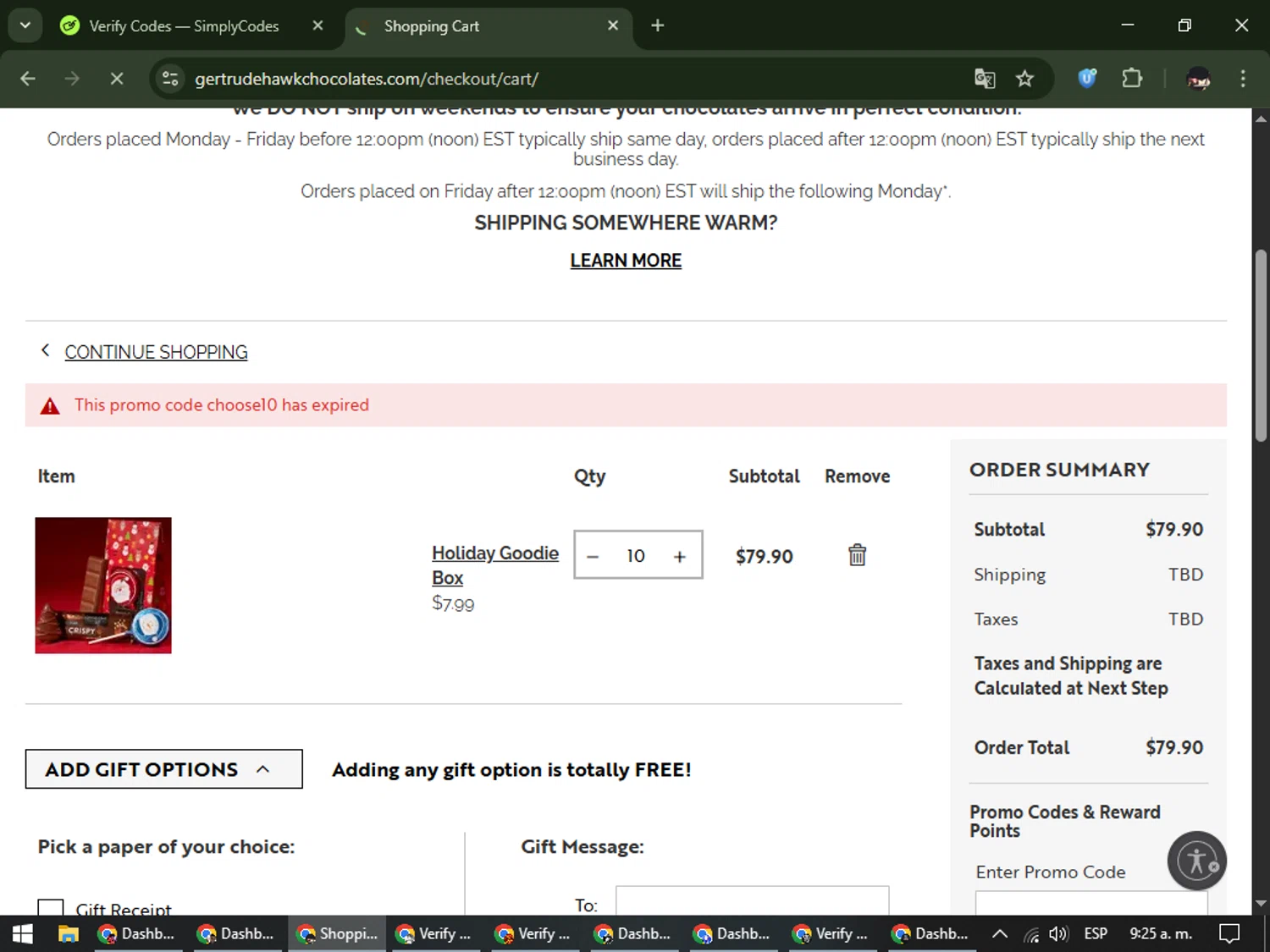Screen dimensions: 1270x952
Task: Click the Continue Shopping link
Action: [x=156, y=352]
